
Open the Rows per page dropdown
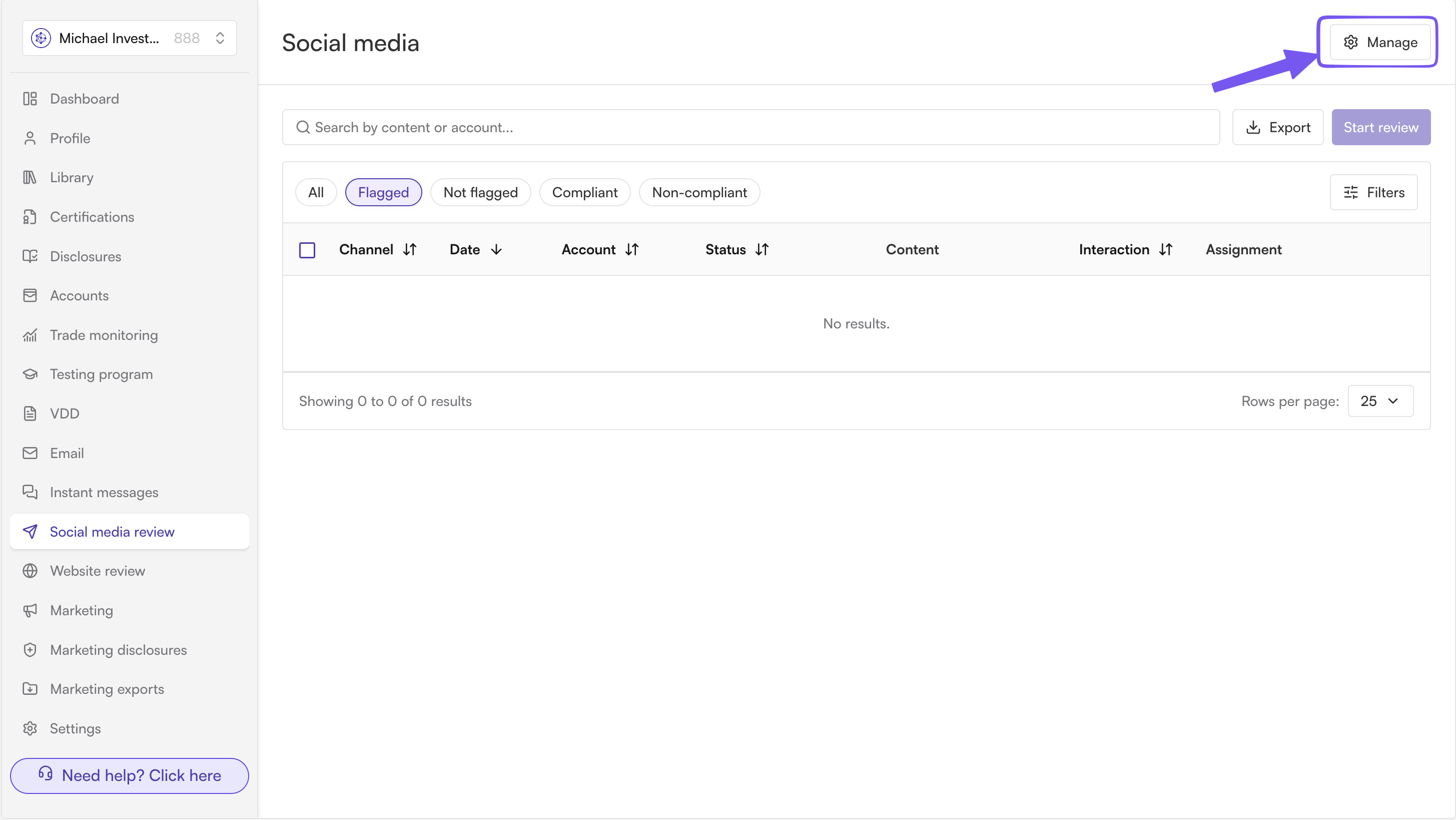coord(1380,401)
